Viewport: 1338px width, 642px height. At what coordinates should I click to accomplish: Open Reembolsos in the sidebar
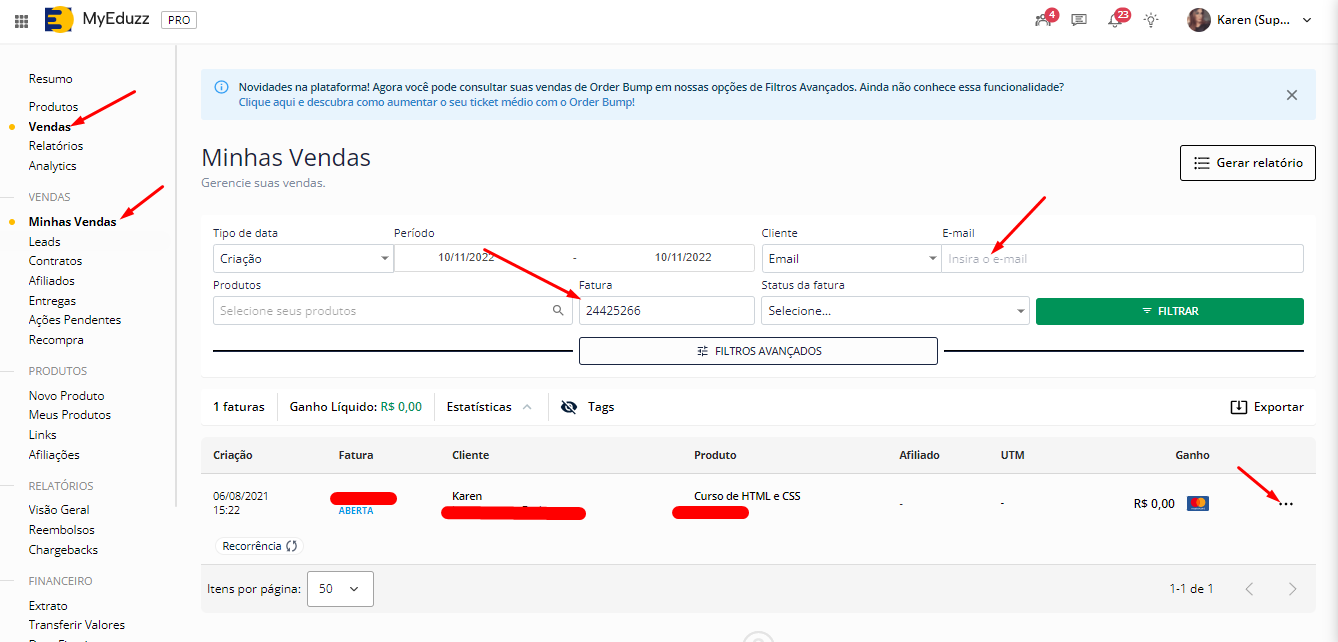(x=62, y=530)
